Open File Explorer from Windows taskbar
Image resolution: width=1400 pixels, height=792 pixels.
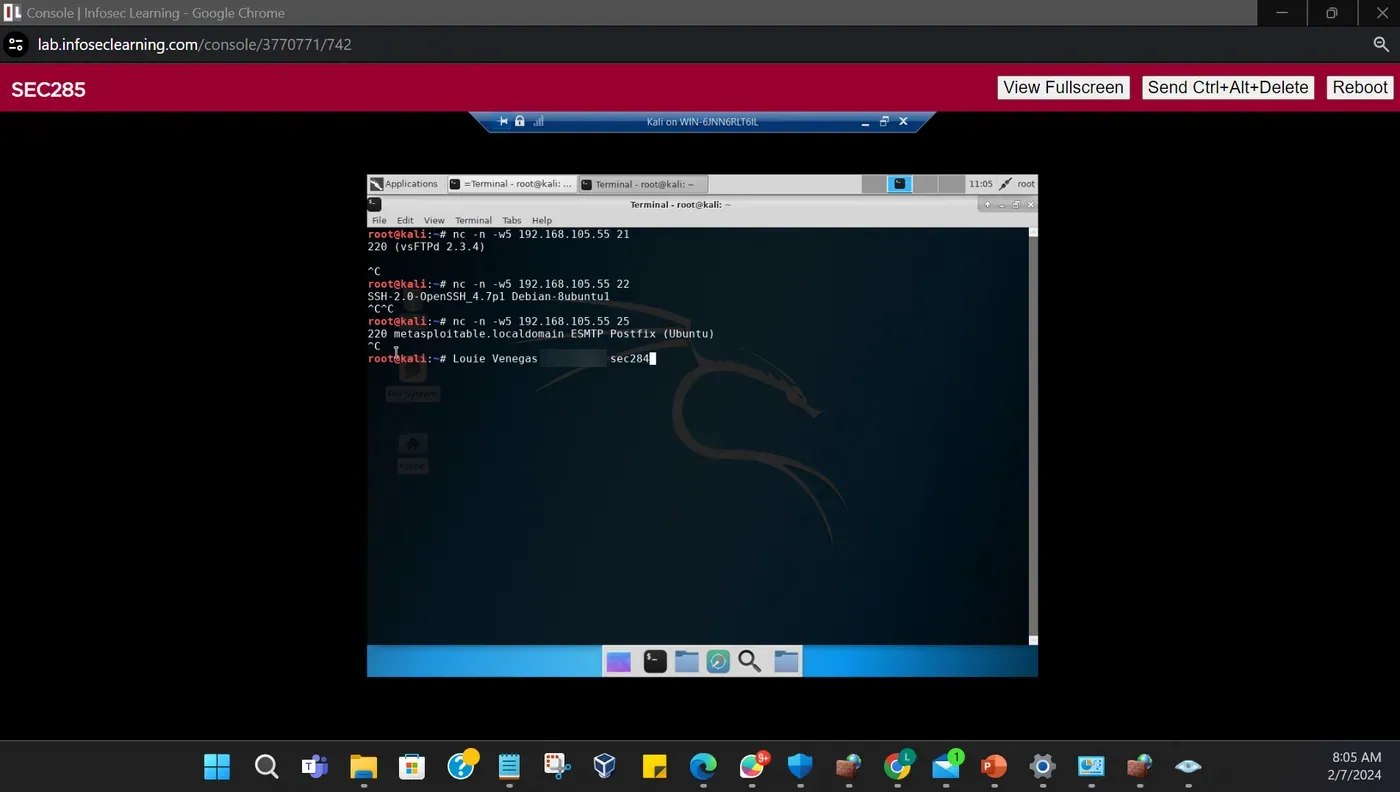pyautogui.click(x=363, y=767)
